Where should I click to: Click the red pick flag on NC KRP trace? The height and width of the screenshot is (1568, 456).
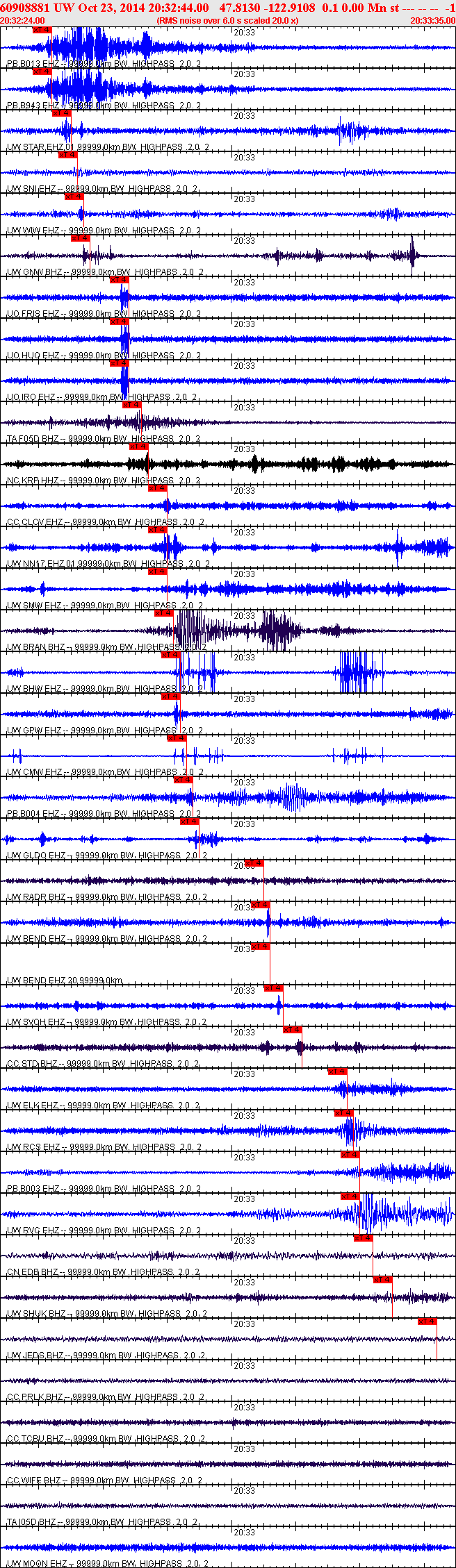click(138, 447)
